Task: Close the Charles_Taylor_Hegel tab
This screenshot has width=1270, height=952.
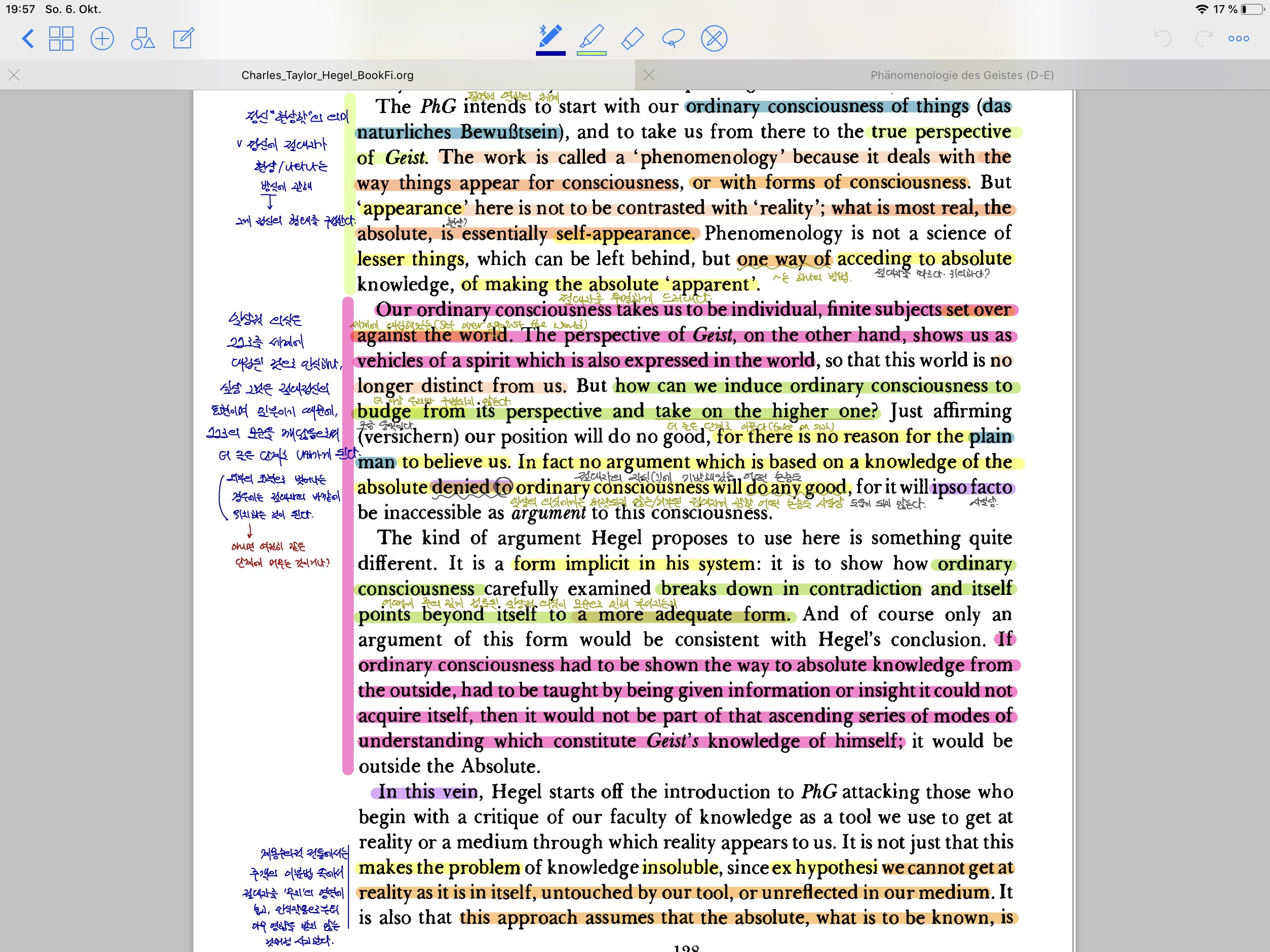Action: click(x=14, y=75)
